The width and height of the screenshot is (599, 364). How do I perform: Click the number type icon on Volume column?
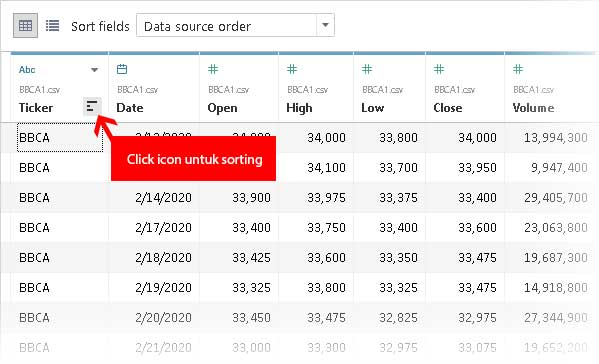[x=518, y=70]
